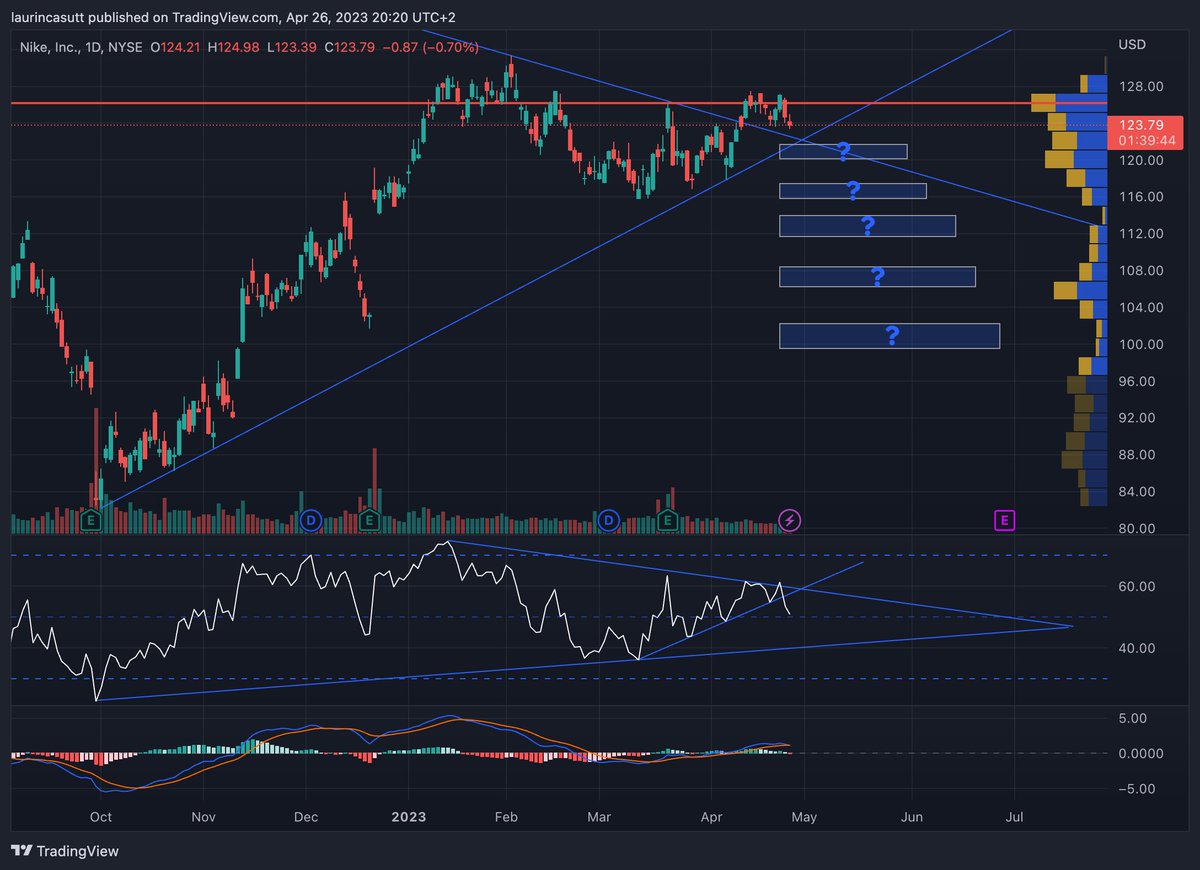The image size is (1200, 870).
Task: Click the late-September green earnings E marker
Action: [92, 519]
